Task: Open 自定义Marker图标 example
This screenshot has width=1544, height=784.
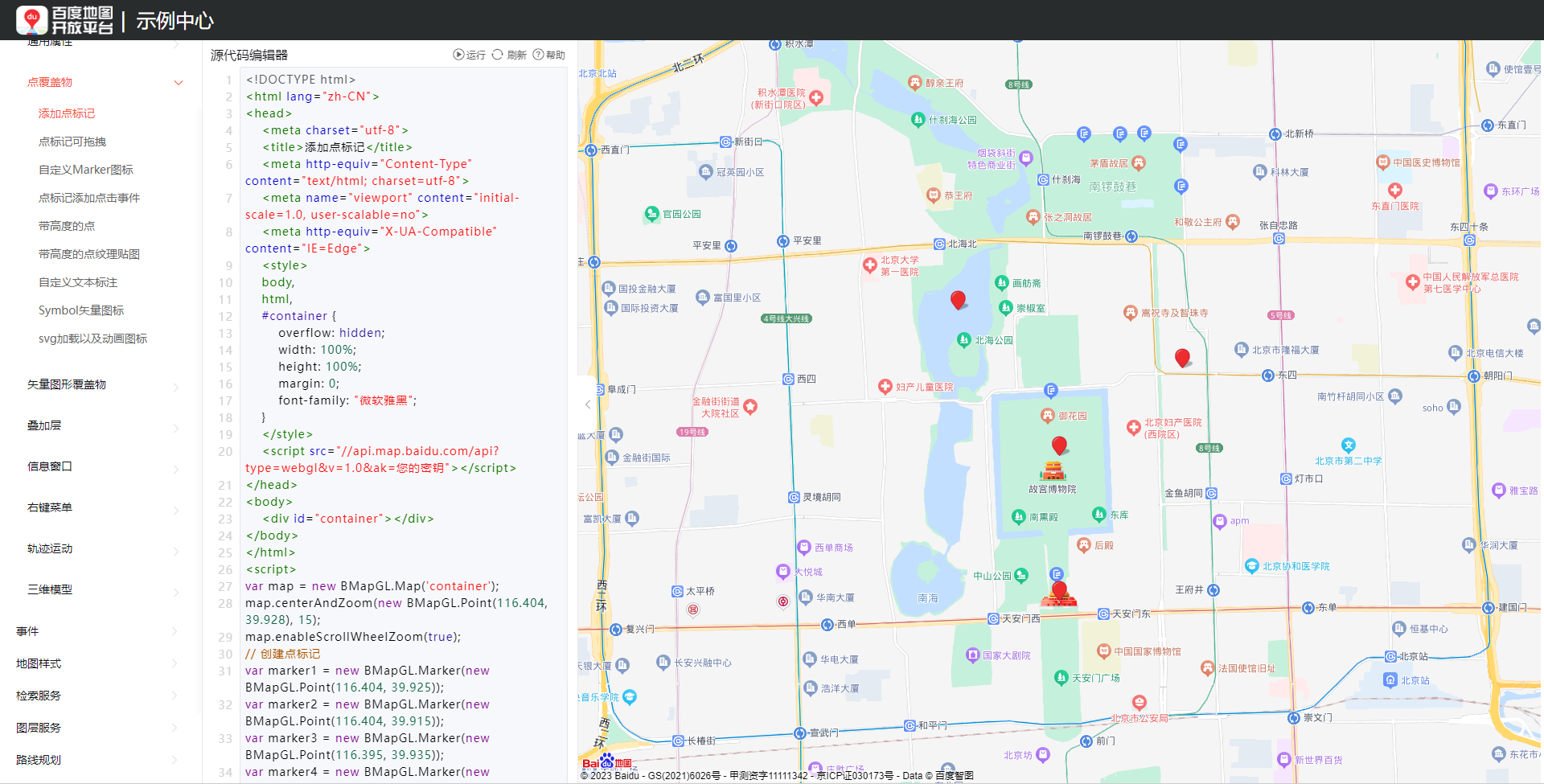Action: pyautogui.click(x=86, y=170)
